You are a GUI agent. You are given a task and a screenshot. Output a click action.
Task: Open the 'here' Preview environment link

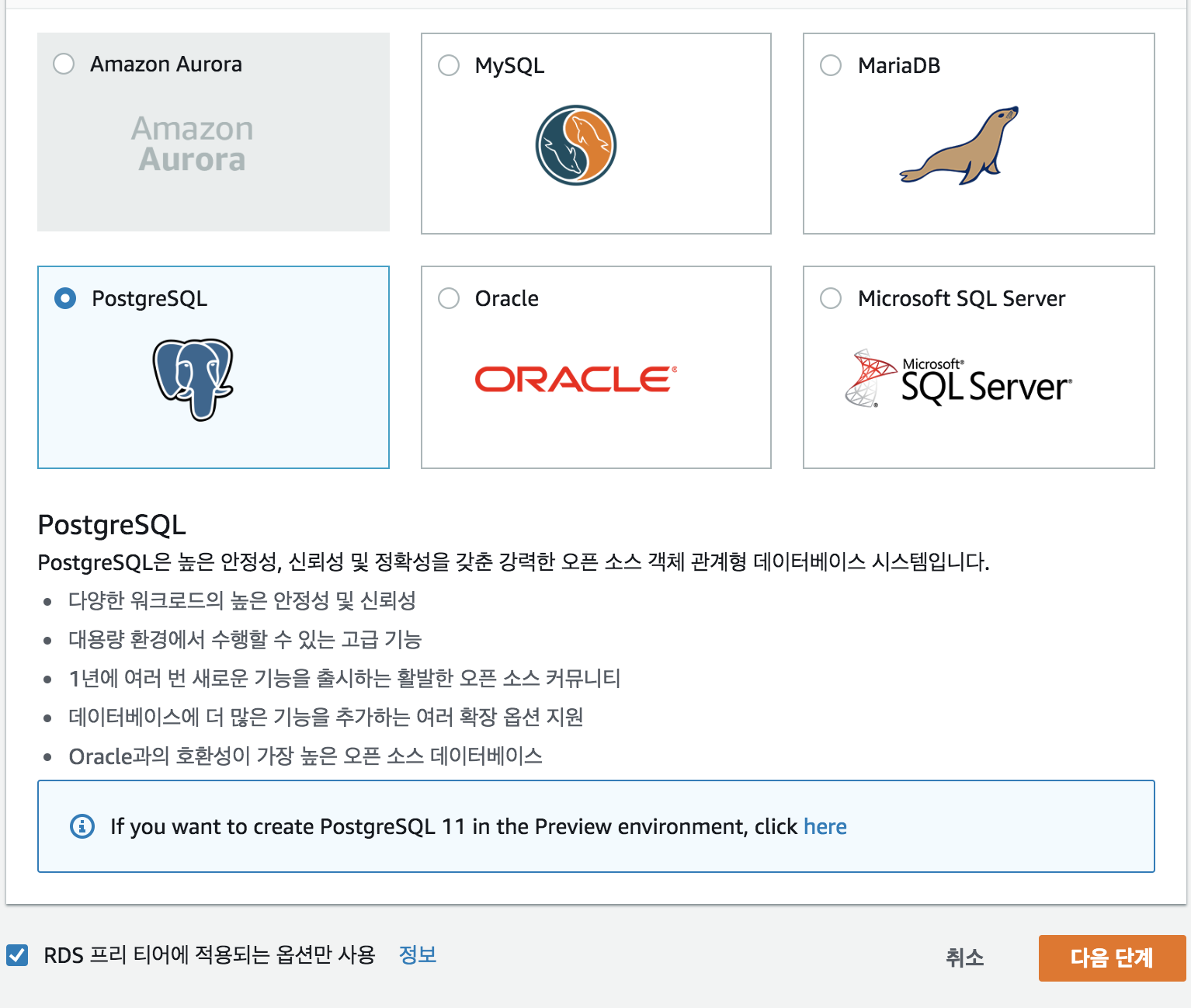pos(825,826)
